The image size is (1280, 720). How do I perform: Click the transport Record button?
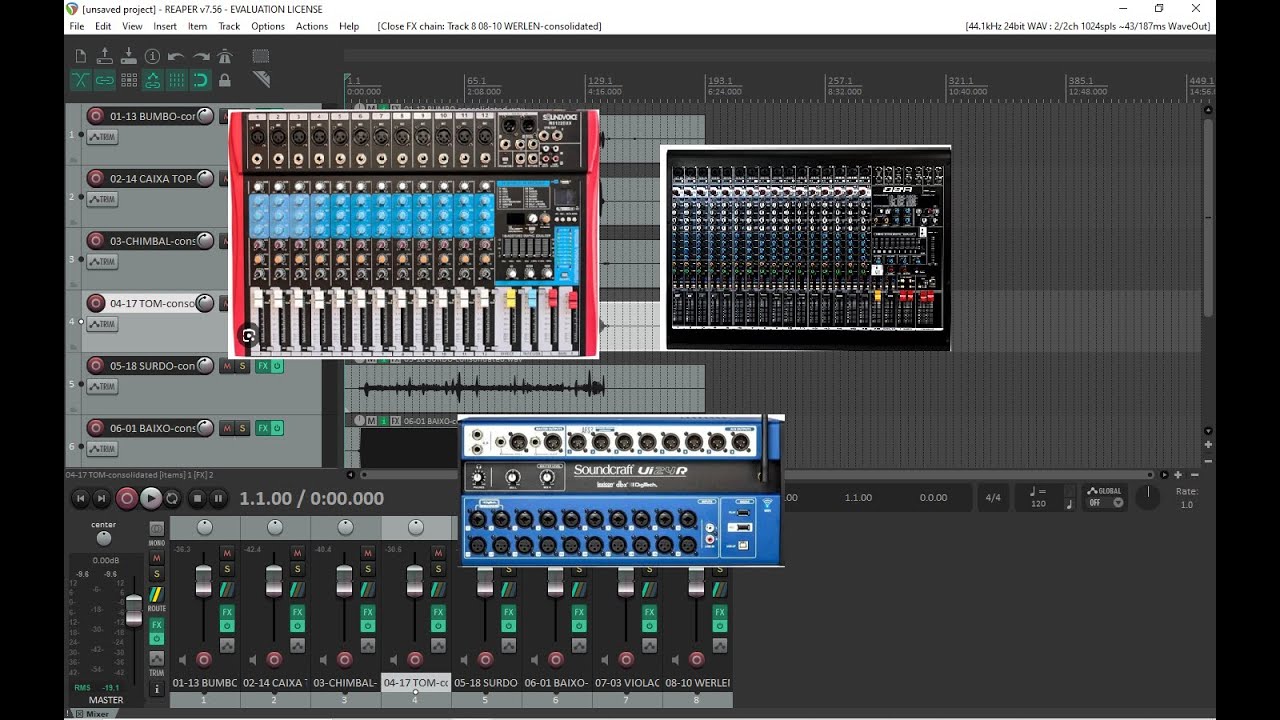click(x=127, y=498)
